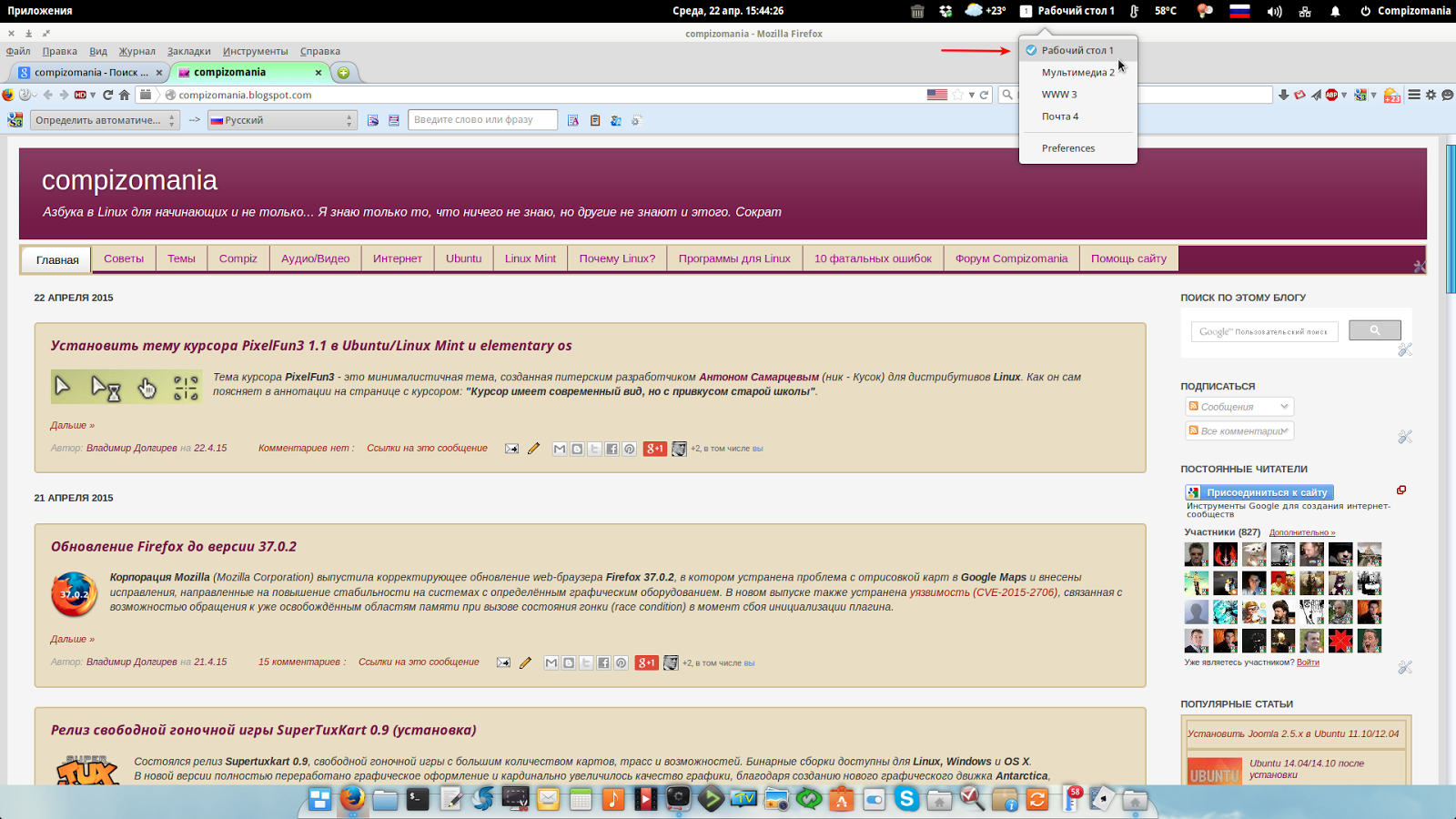Screen dimensions: 1456x819
Task: Open the terminal from the dock
Action: (x=418, y=799)
